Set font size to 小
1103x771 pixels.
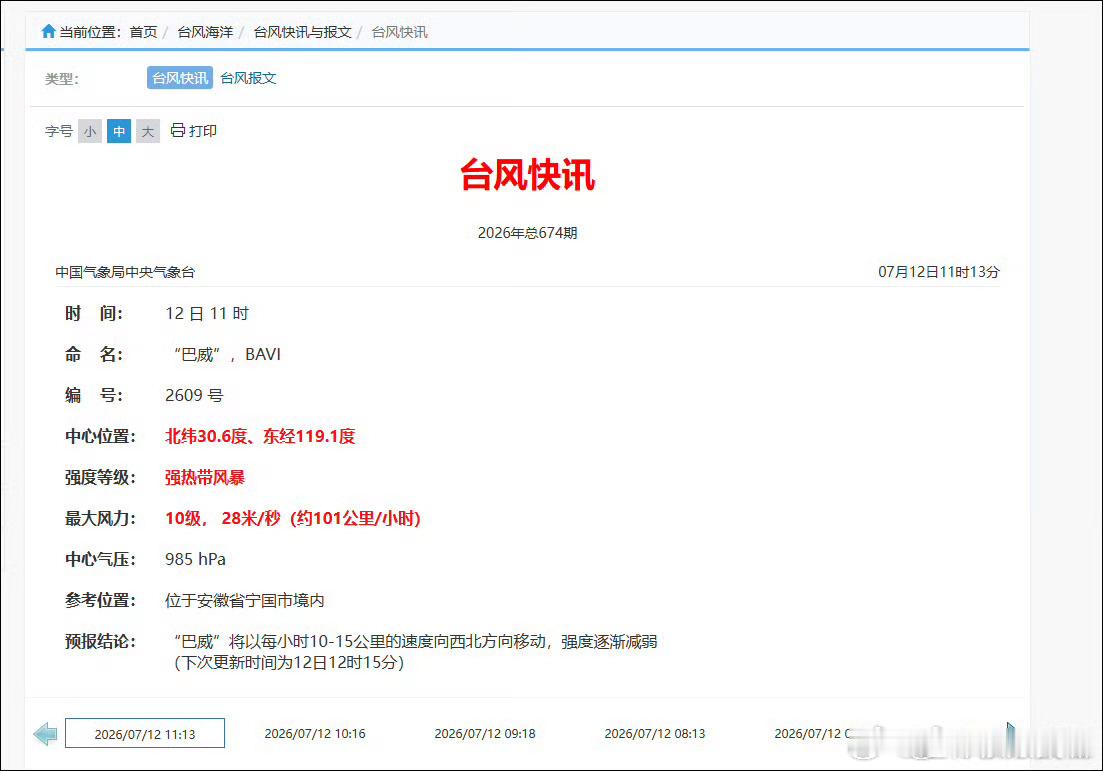pyautogui.click(x=90, y=131)
